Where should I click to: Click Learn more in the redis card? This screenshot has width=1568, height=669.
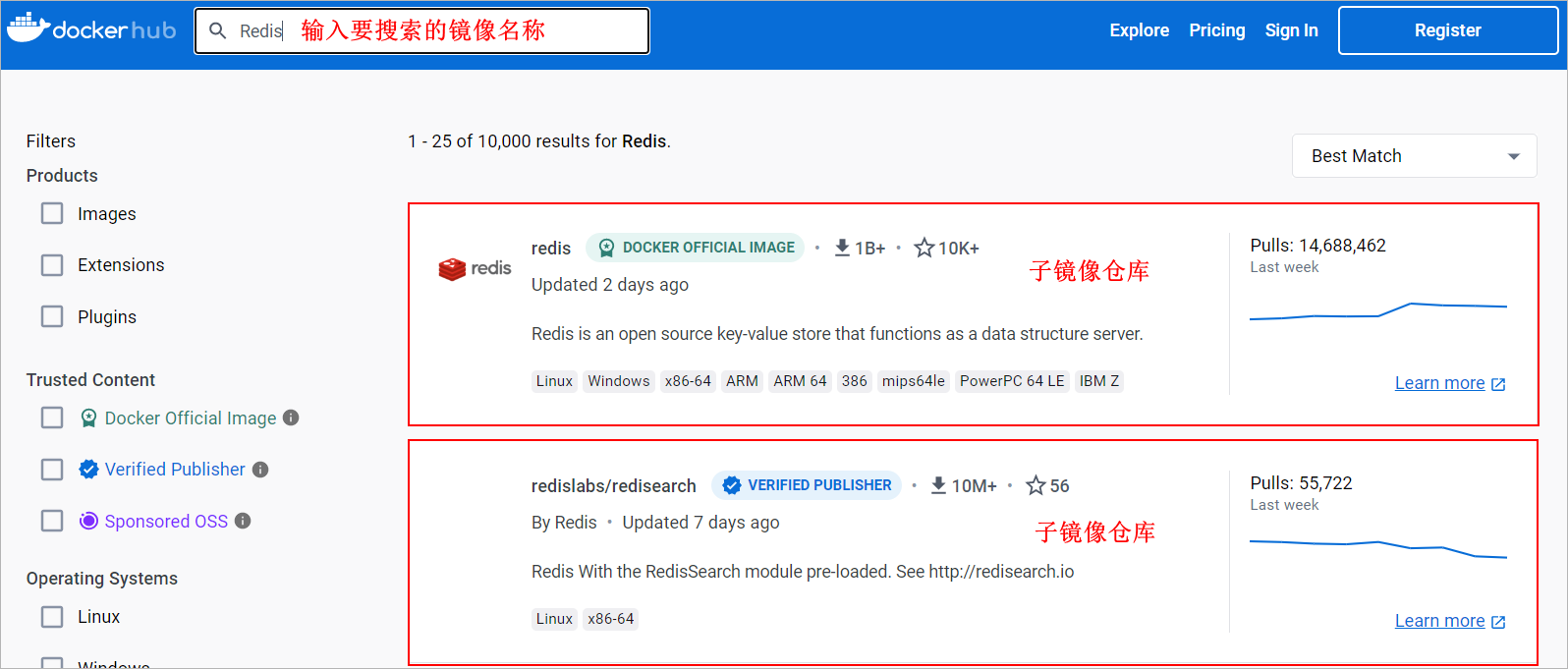1439,383
